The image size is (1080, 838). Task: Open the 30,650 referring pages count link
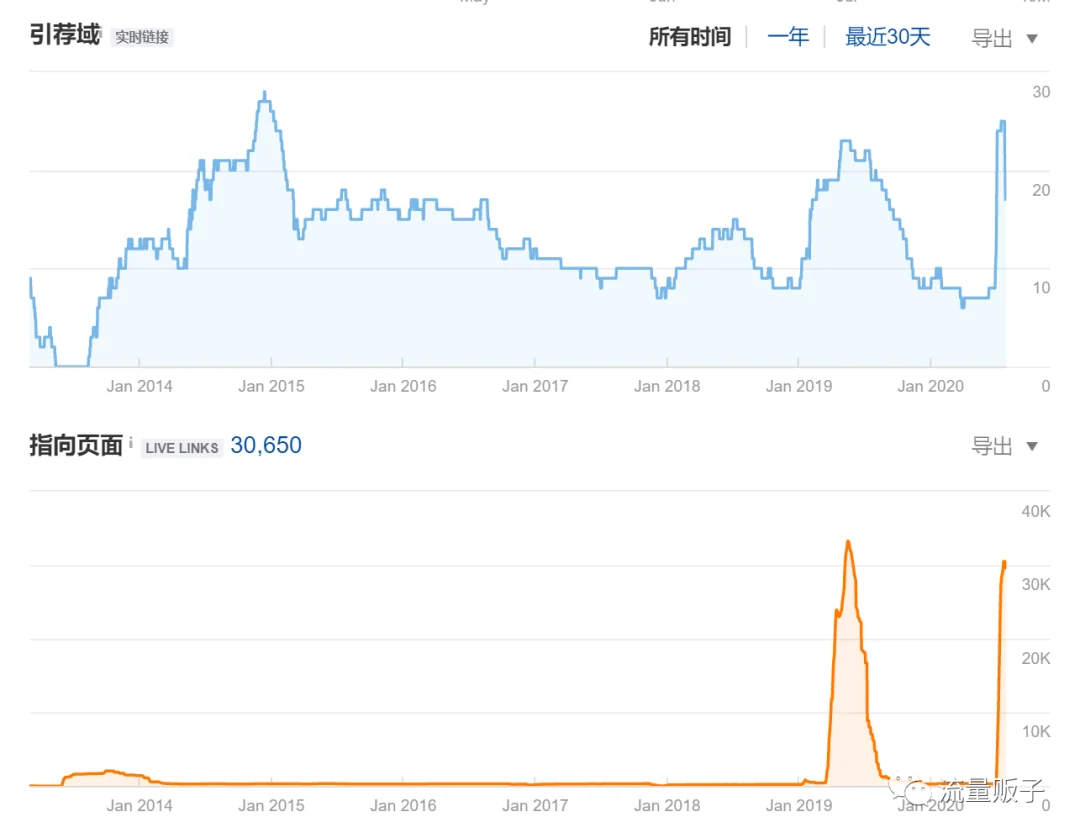(x=266, y=446)
